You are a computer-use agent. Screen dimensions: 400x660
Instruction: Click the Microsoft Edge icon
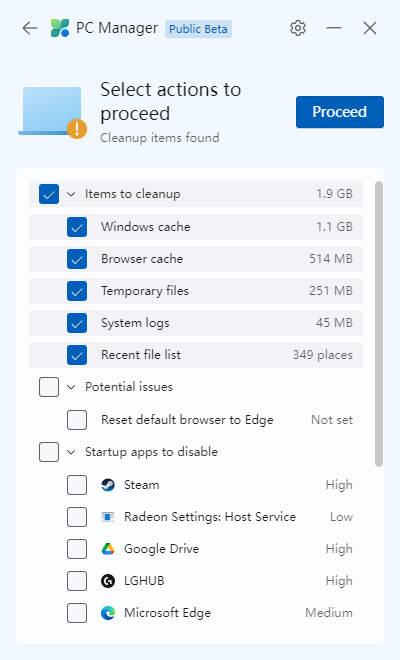coord(108,613)
